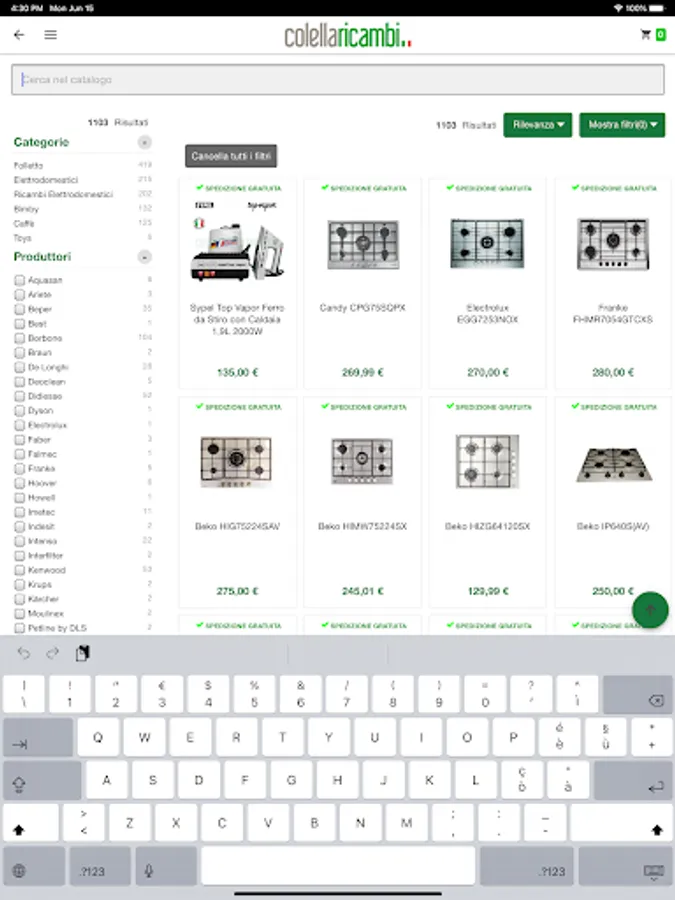This screenshot has width=675, height=900.
Task: Check the Kenwood producer filter
Action: pyautogui.click(x=20, y=570)
